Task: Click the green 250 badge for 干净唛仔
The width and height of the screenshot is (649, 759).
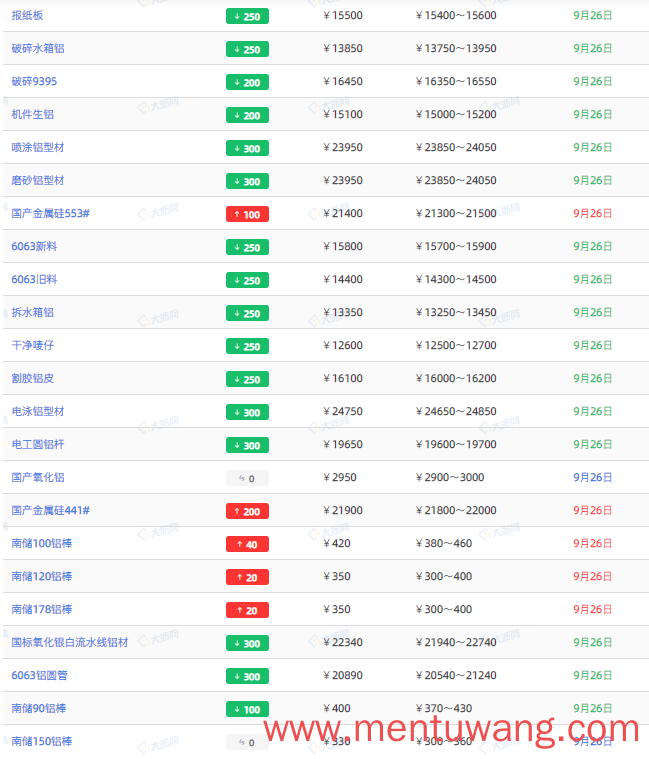Action: [247, 346]
